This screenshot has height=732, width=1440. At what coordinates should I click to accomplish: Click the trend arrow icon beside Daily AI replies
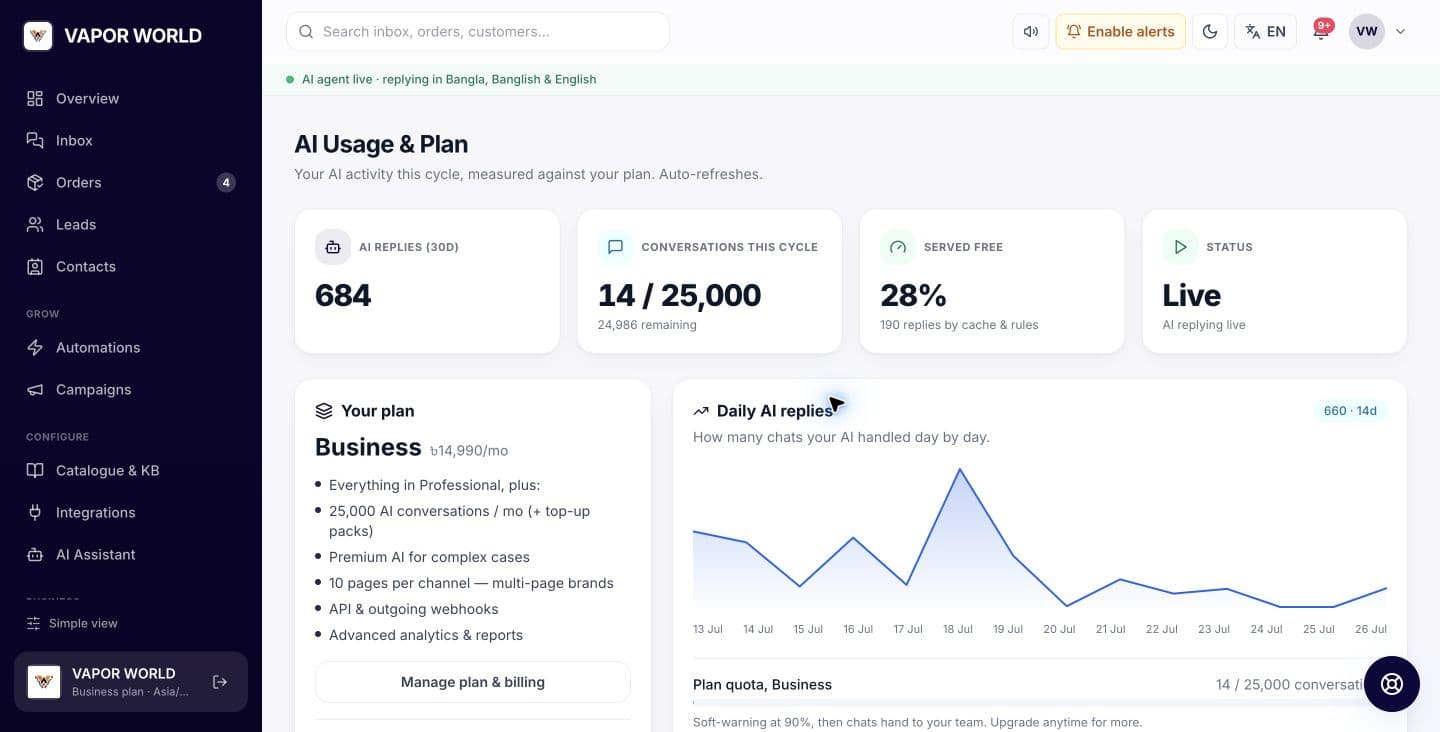point(701,411)
